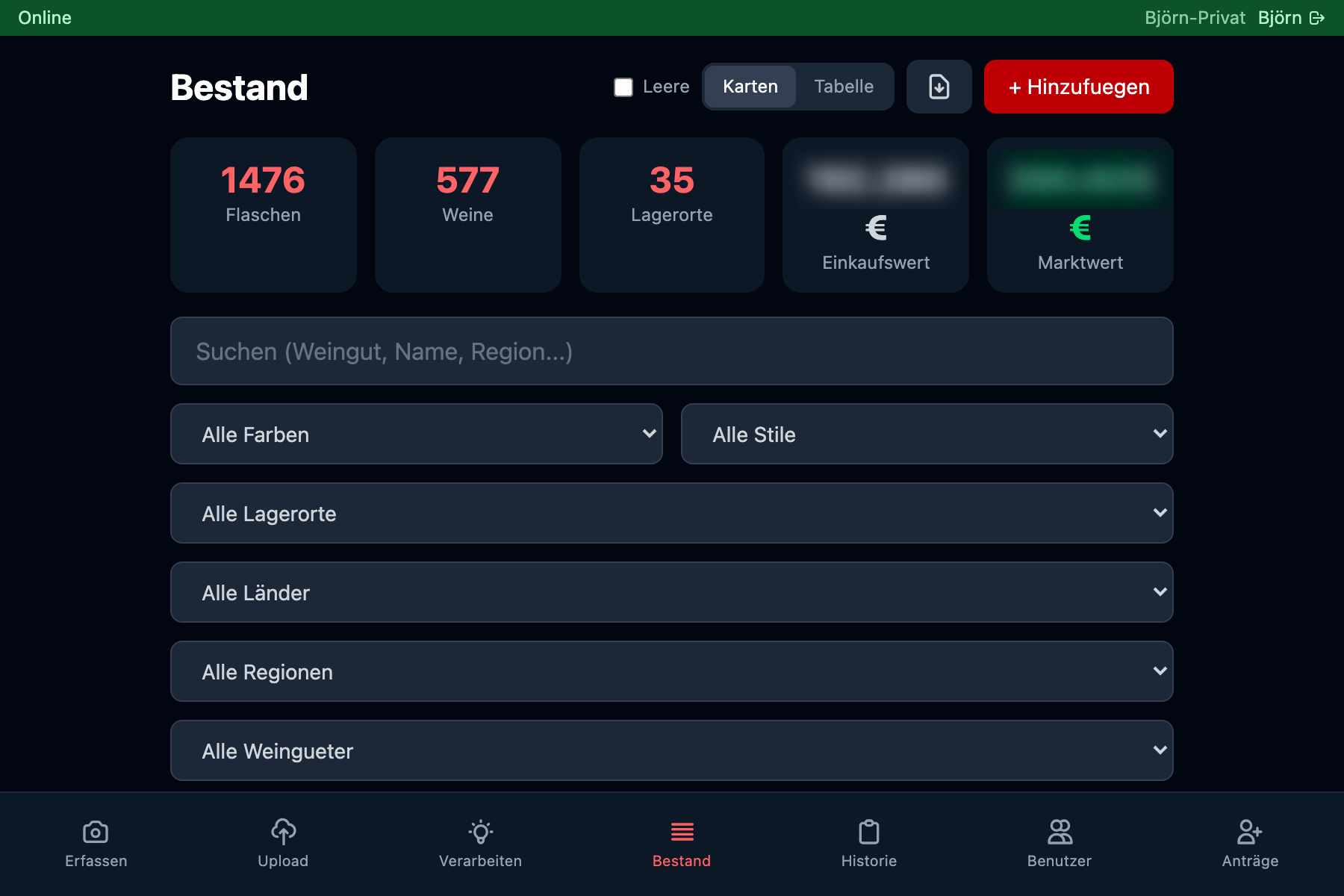The width and height of the screenshot is (1344, 896).
Task: Click the logout icon next to Björn
Action: (1317, 18)
